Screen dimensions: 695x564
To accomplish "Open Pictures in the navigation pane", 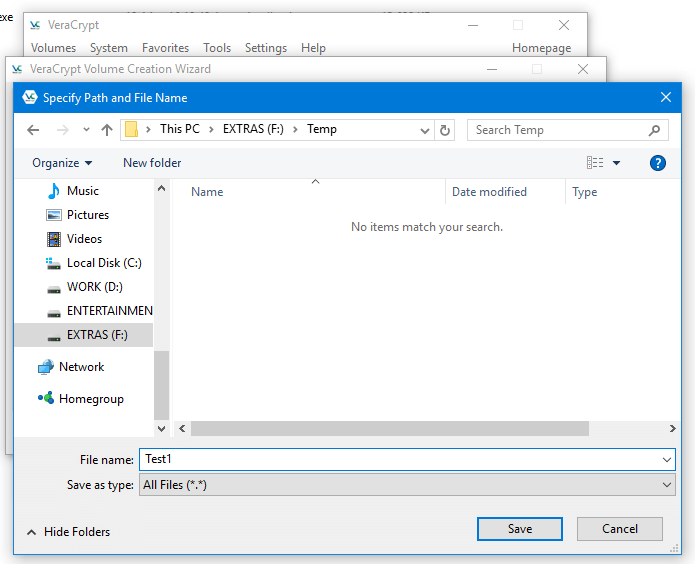I will (88, 215).
